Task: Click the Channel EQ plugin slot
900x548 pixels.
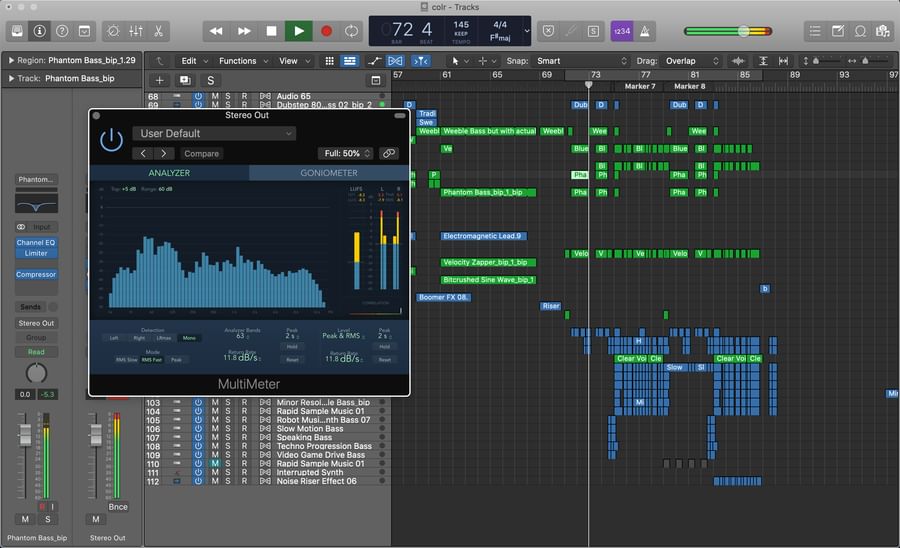Action: pyautogui.click(x=36, y=243)
